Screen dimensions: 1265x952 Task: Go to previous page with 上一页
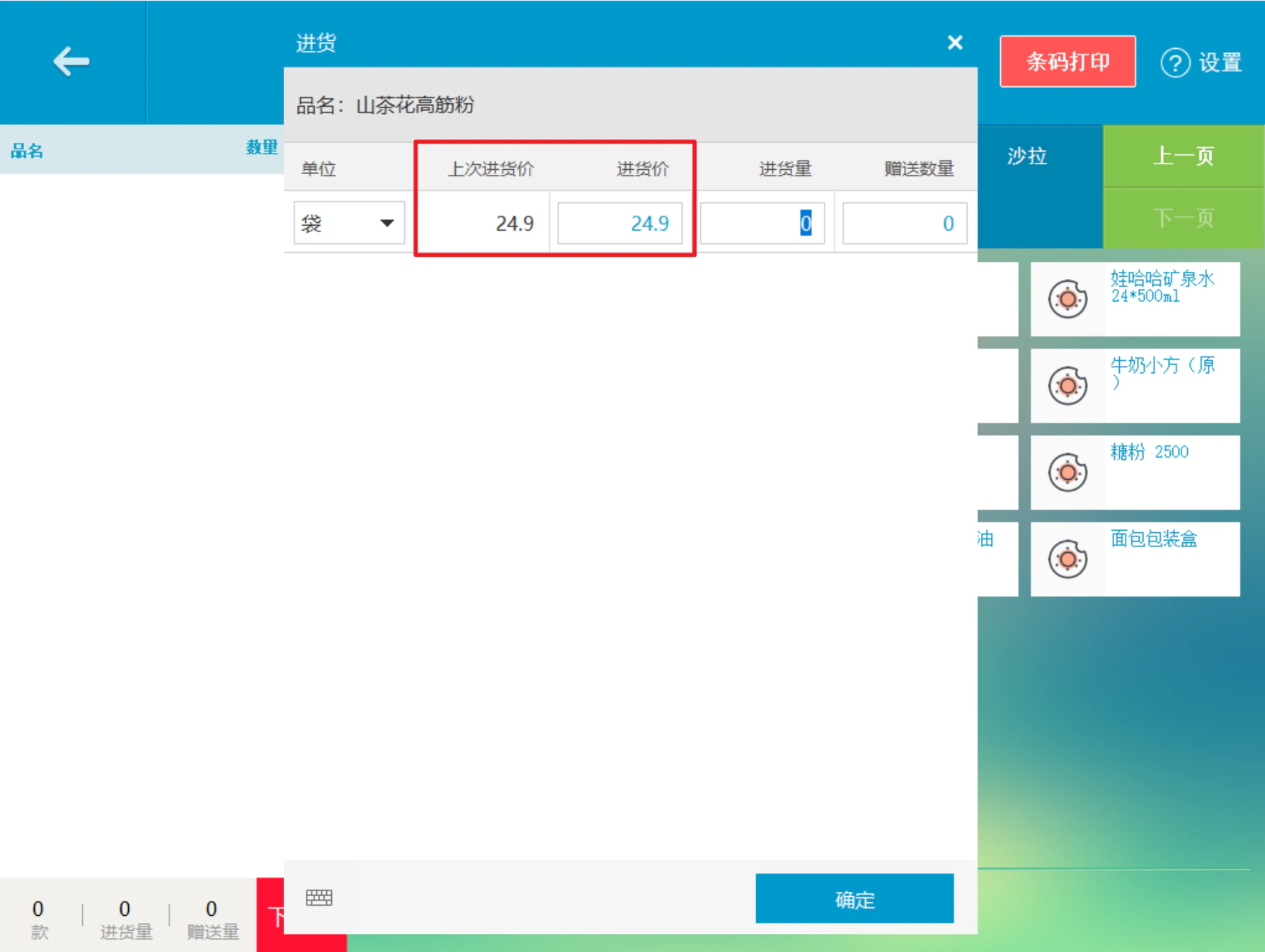[x=1184, y=156]
